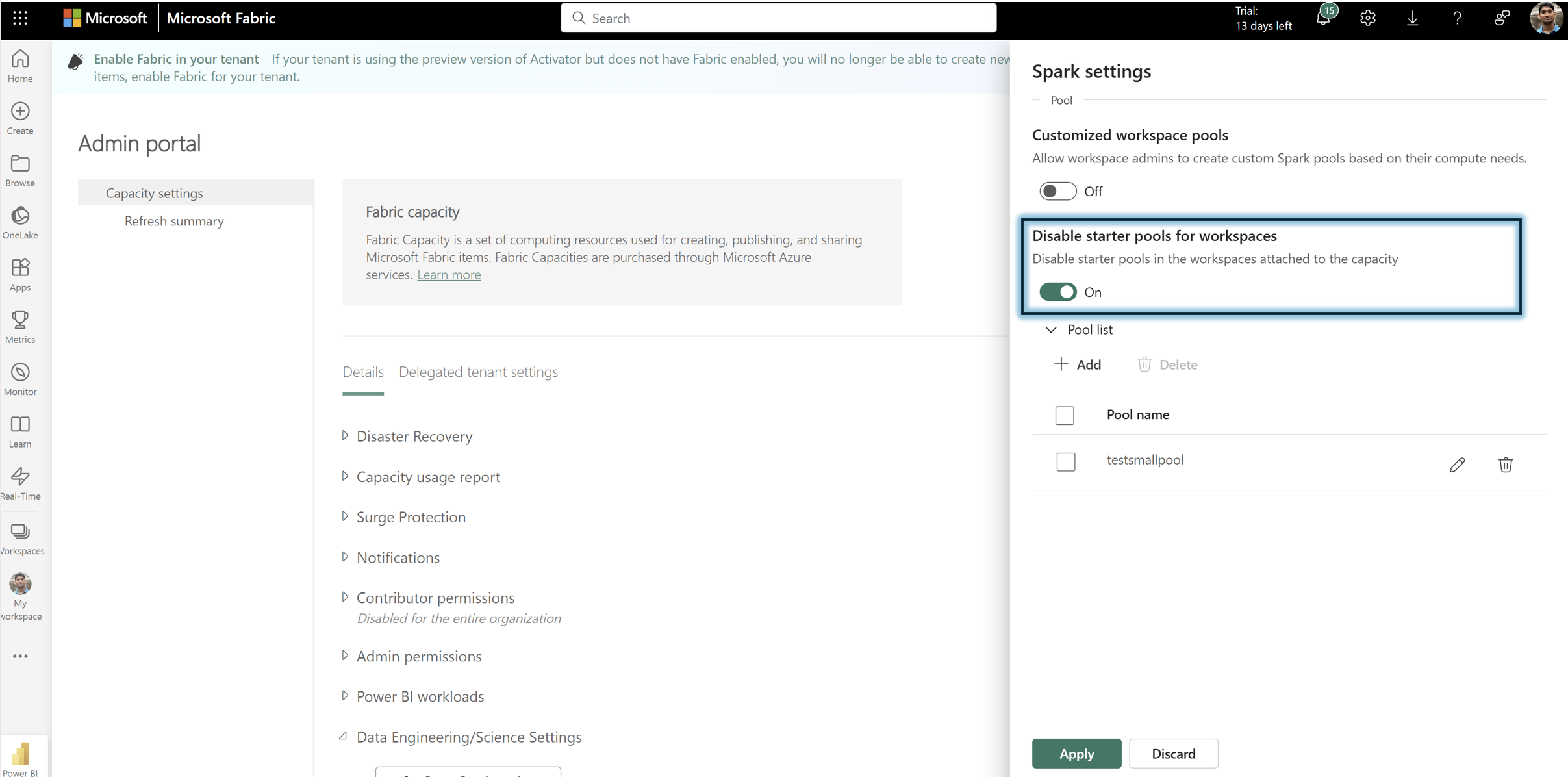Delete testsmallpool using its trash icon

click(1506, 465)
